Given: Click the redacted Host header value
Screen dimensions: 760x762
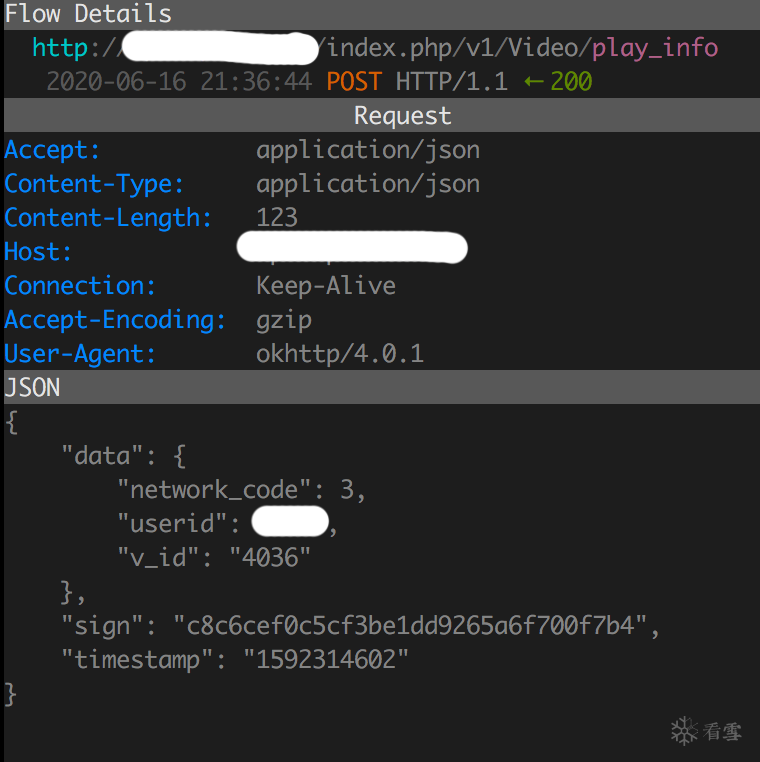Looking at the screenshot, I should (352, 249).
